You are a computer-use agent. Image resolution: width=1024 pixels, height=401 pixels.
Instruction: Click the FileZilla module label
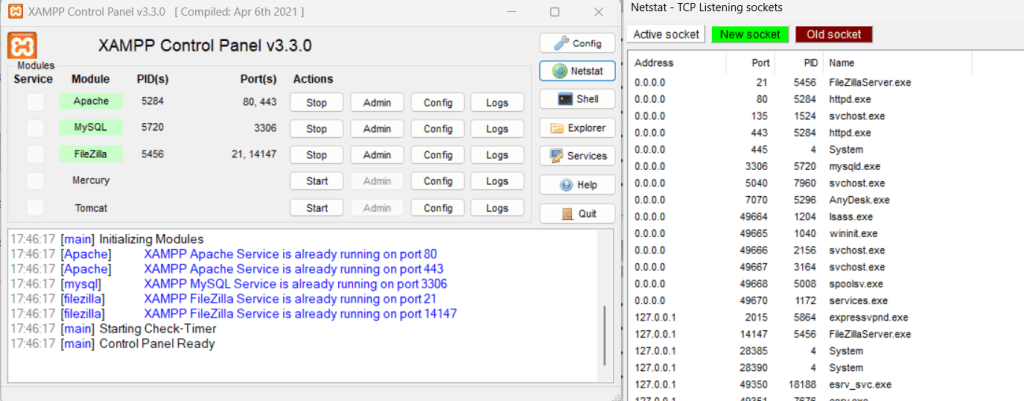point(91,154)
